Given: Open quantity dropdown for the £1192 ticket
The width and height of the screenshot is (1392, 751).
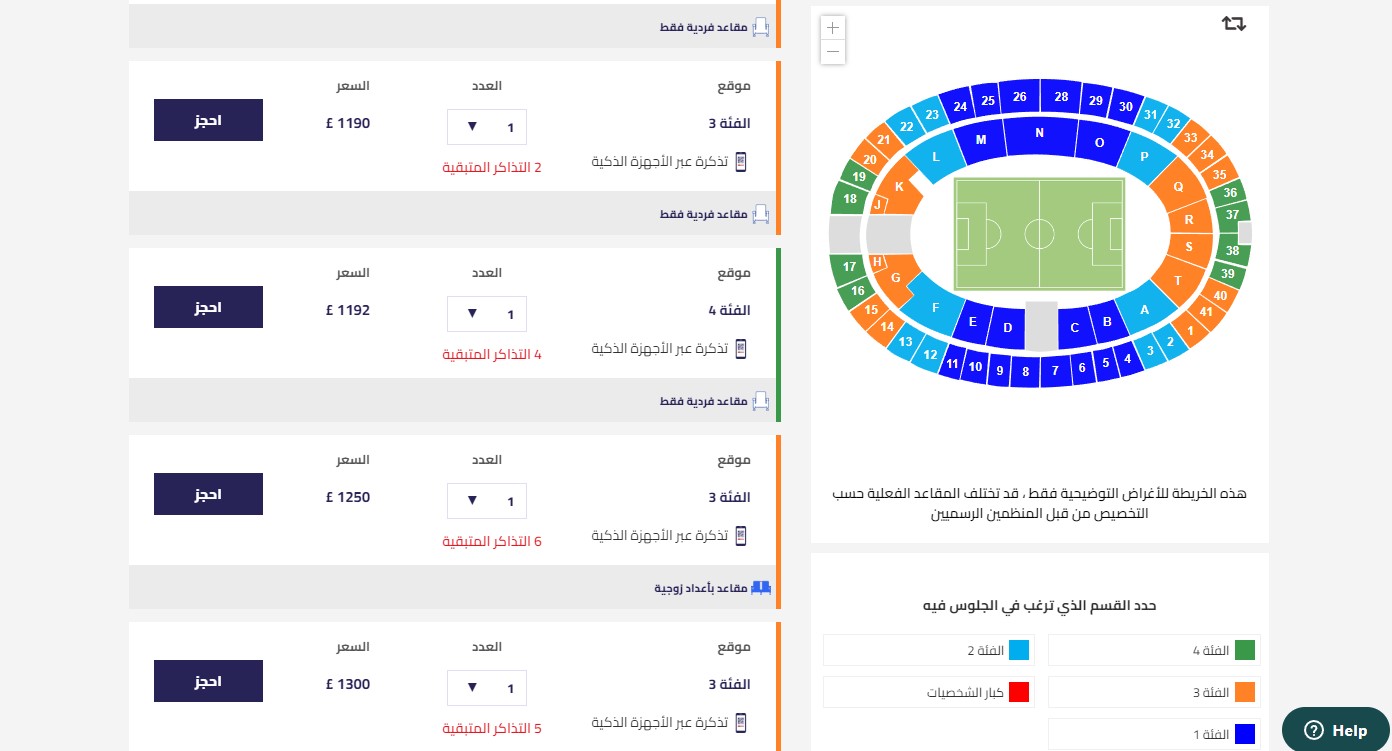Looking at the screenshot, I should (487, 314).
